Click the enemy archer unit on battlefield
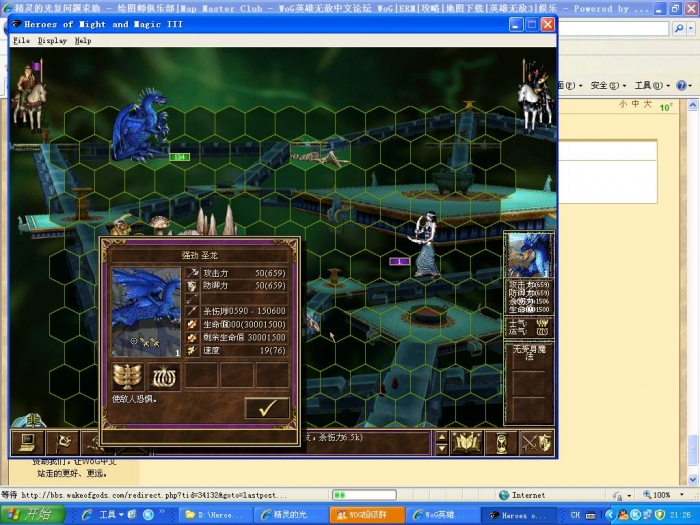700x525 pixels. 425,245
